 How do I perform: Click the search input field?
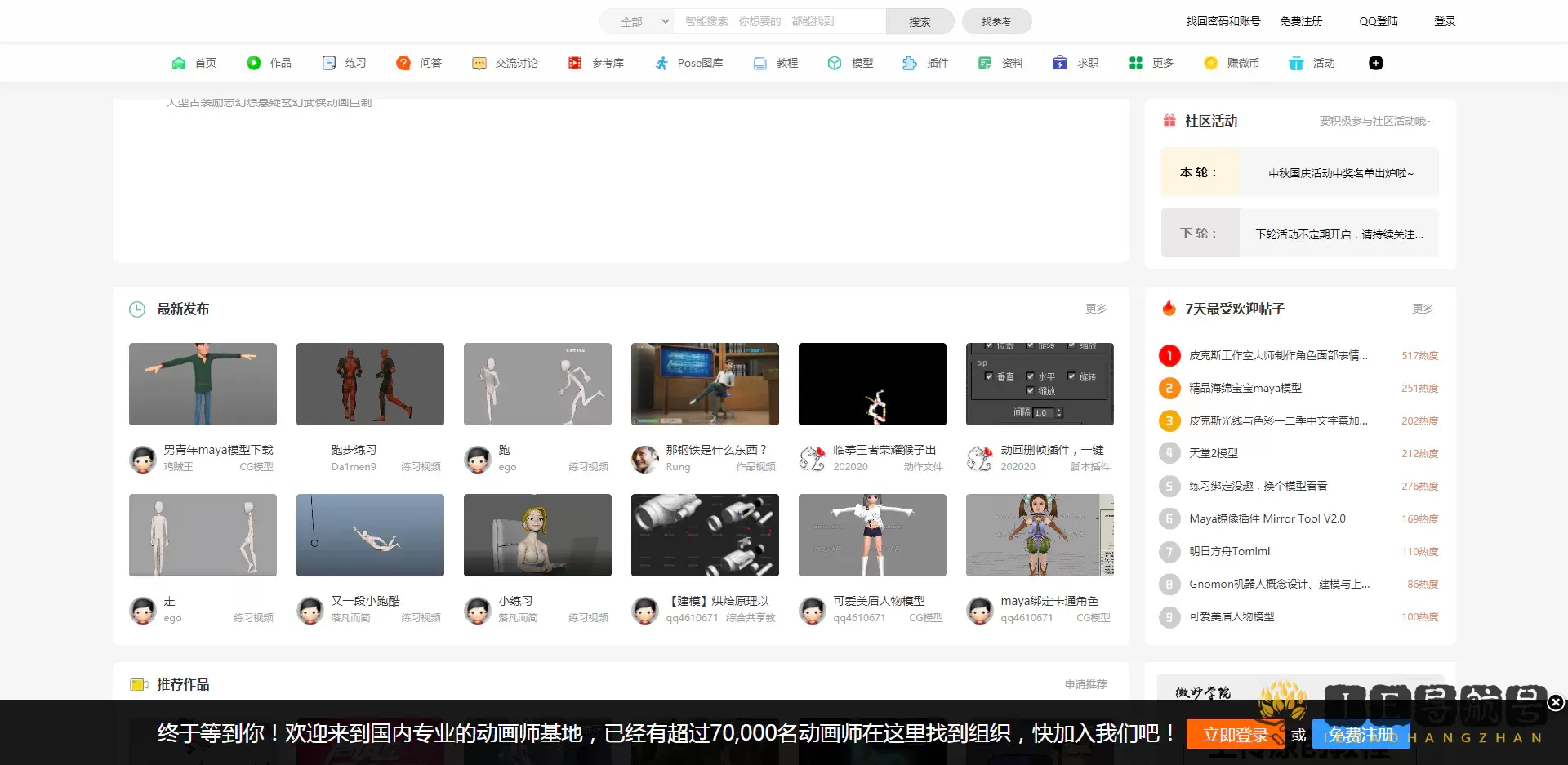pos(779,21)
